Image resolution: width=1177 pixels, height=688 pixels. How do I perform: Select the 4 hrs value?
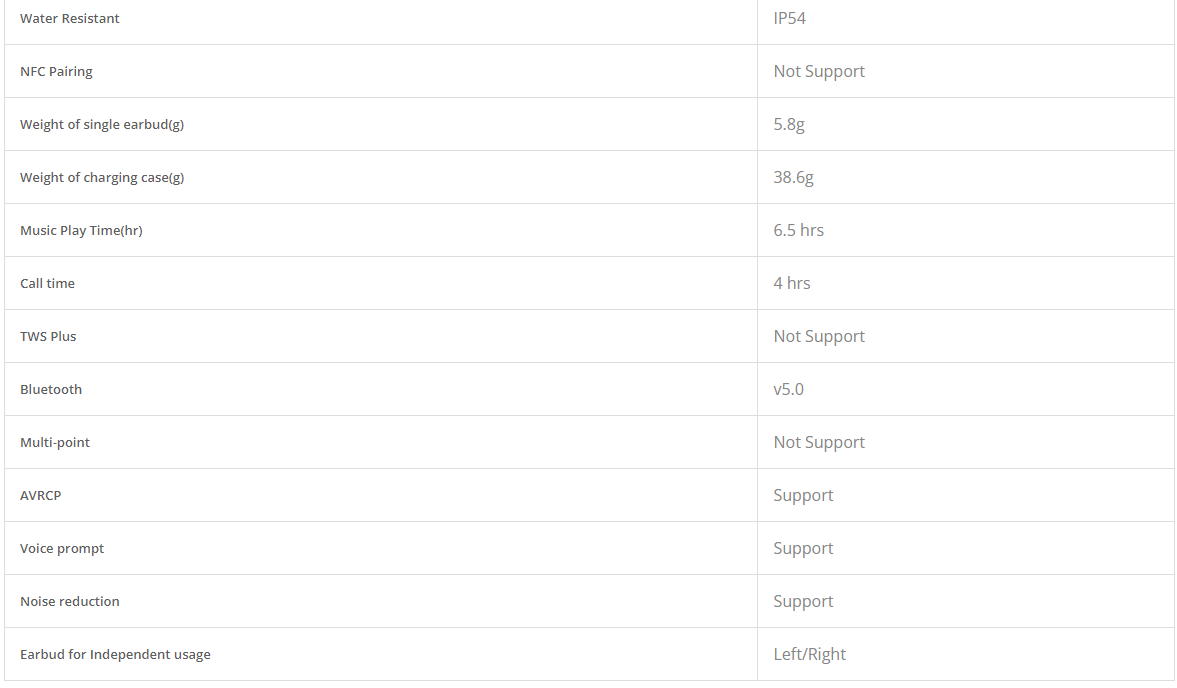pos(792,284)
